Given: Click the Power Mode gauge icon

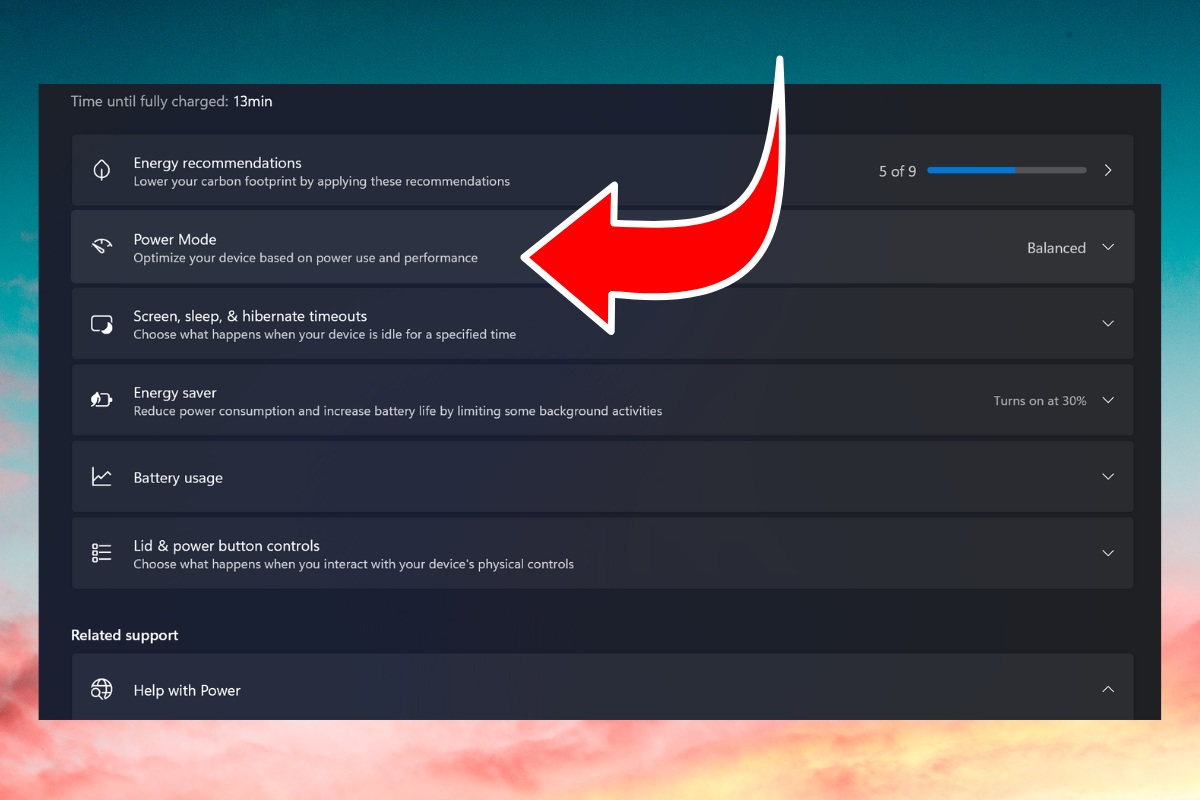Looking at the screenshot, I should point(102,247).
